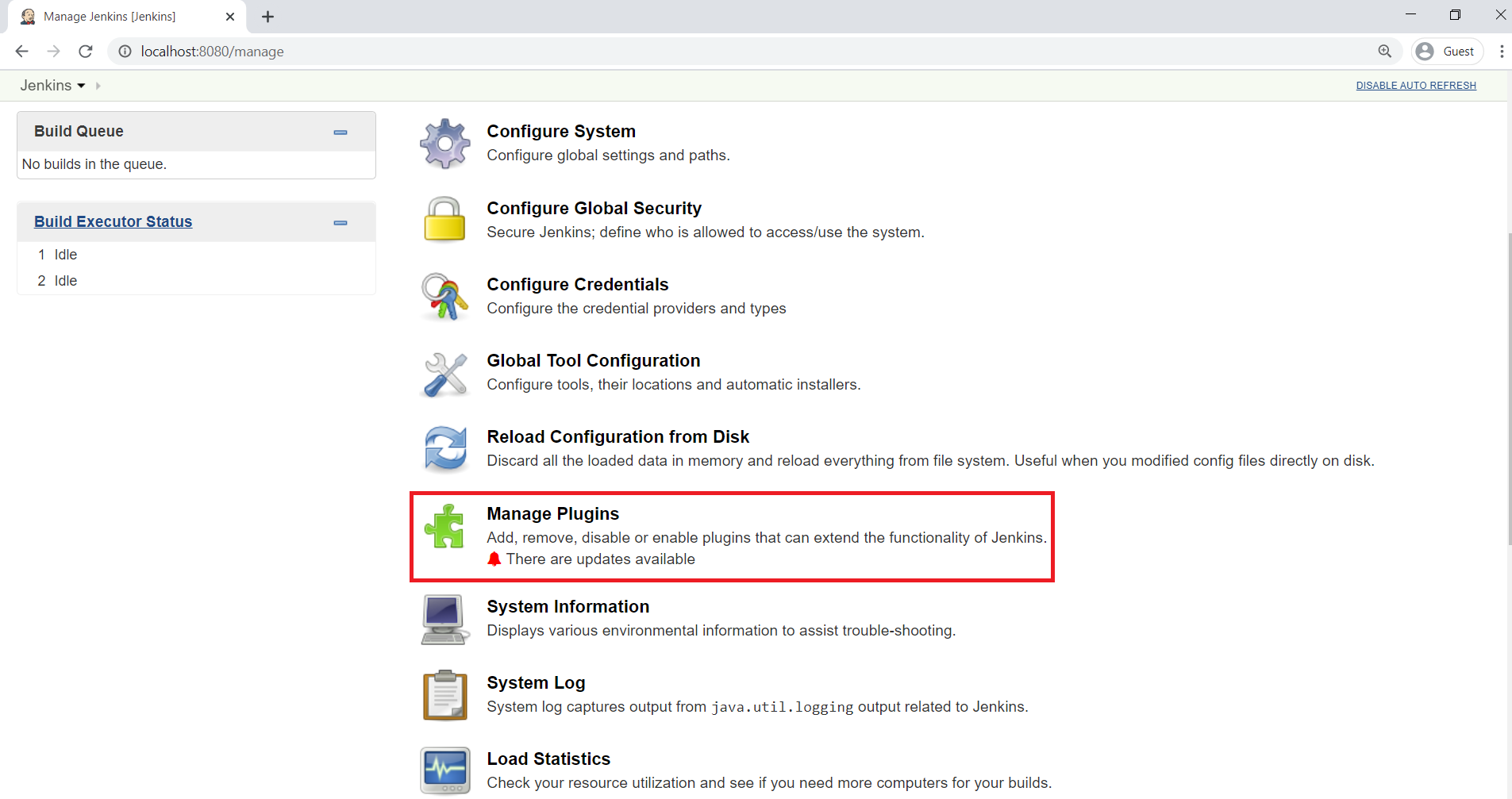Close the Manage Jenkins browser tab
The width and height of the screenshot is (1512, 799).
[230, 17]
